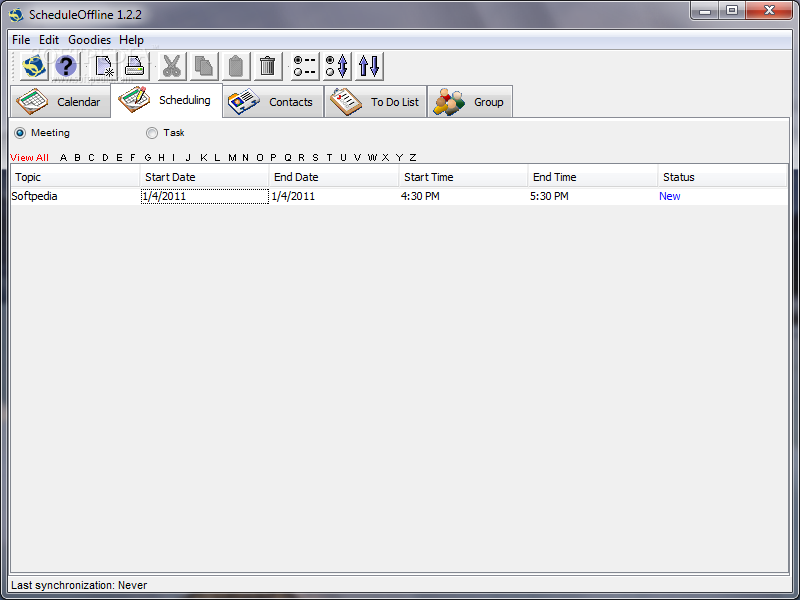This screenshot has height=600, width=800.
Task: Sort by the End Time column header
Action: click(593, 177)
